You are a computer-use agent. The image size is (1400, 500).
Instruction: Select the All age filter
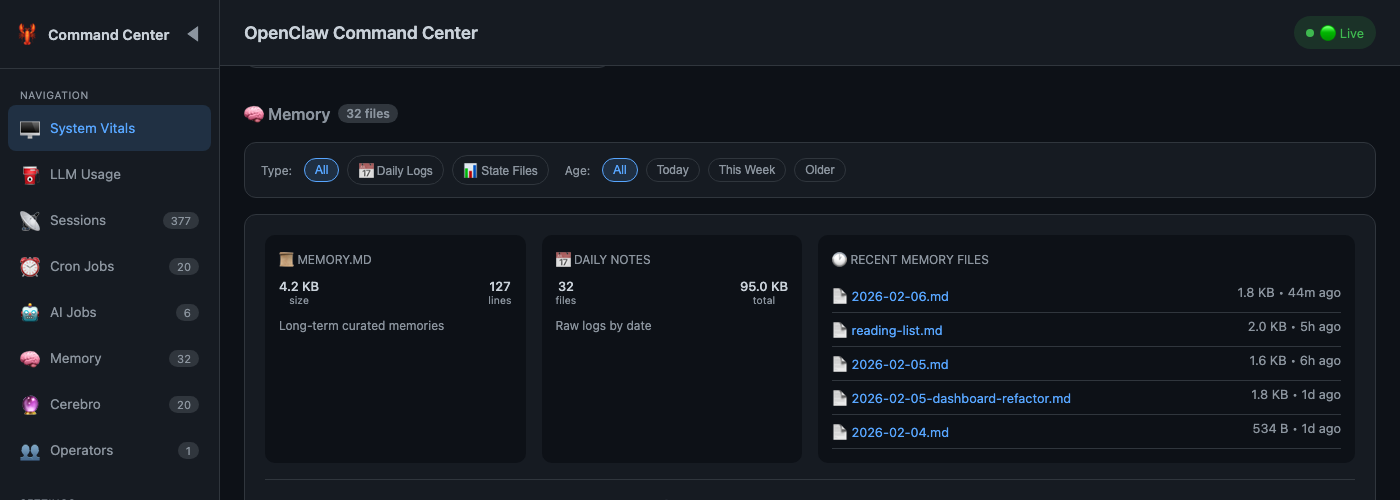pyautogui.click(x=619, y=170)
